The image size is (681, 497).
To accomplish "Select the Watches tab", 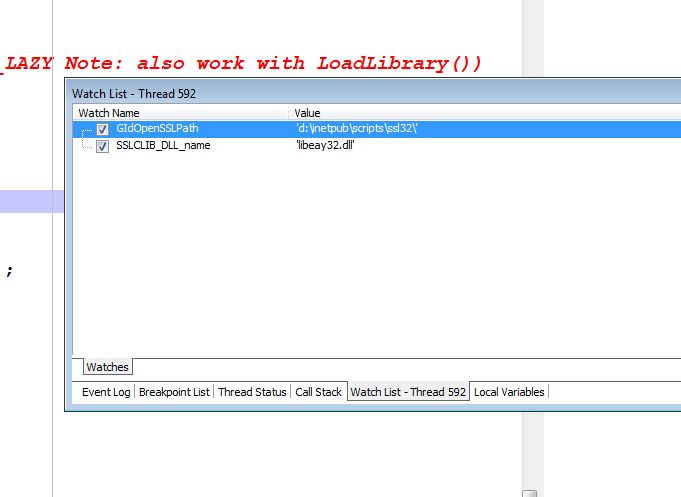I will point(107,367).
